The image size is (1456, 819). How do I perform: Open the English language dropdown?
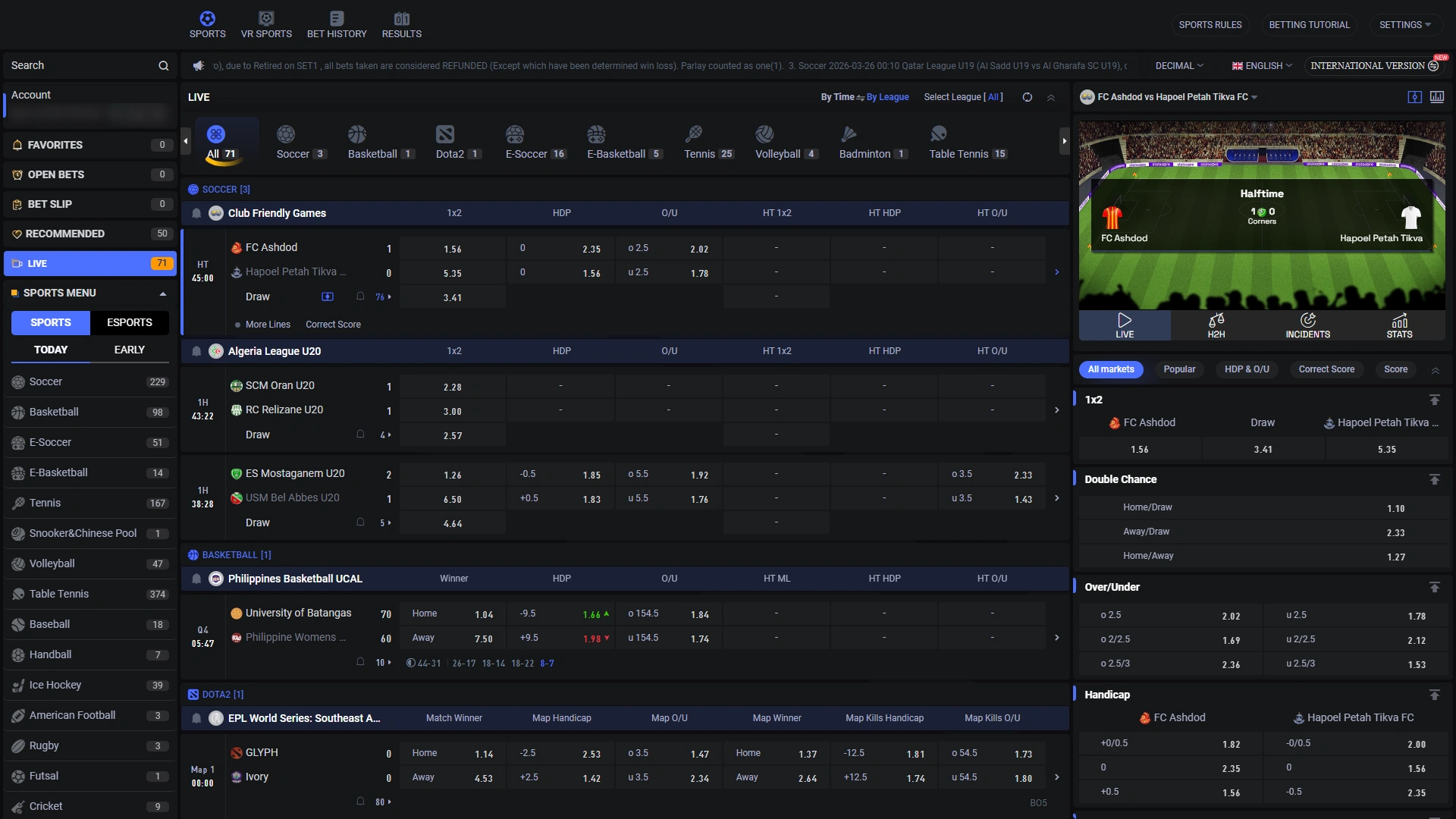tap(1261, 66)
